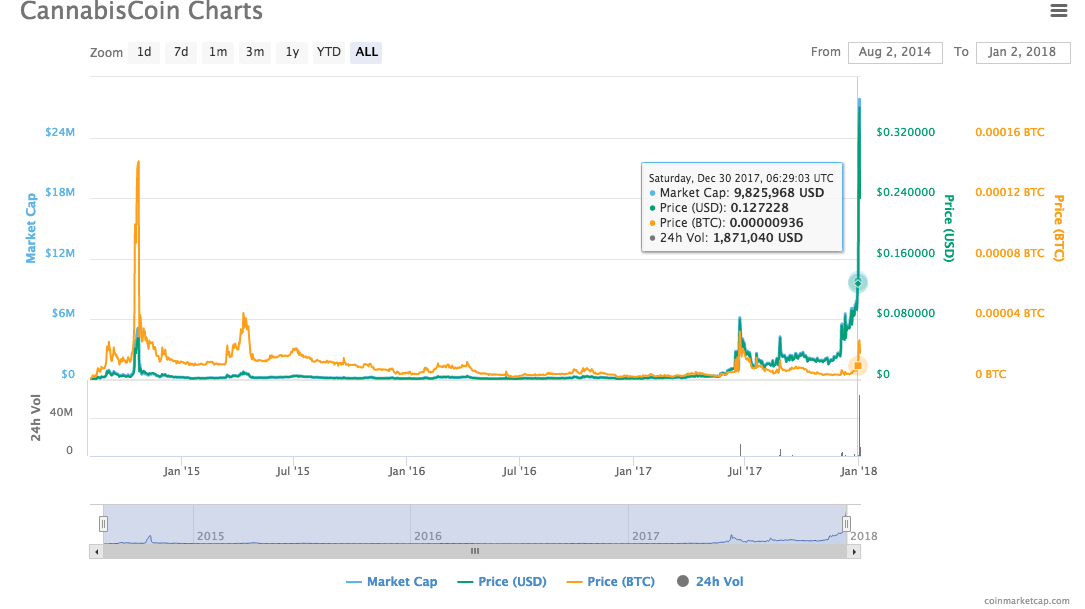Toggle the Market Cap series in legend
The image size is (1085, 609).
392,581
